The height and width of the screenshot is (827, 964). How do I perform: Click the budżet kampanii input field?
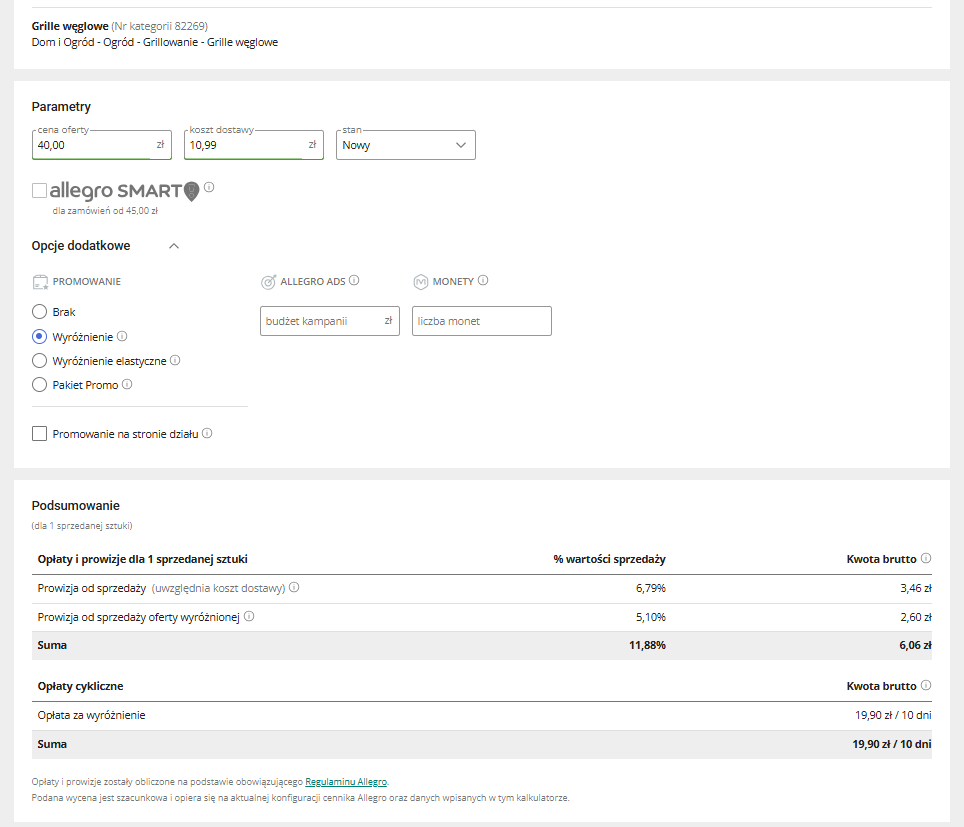[330, 321]
